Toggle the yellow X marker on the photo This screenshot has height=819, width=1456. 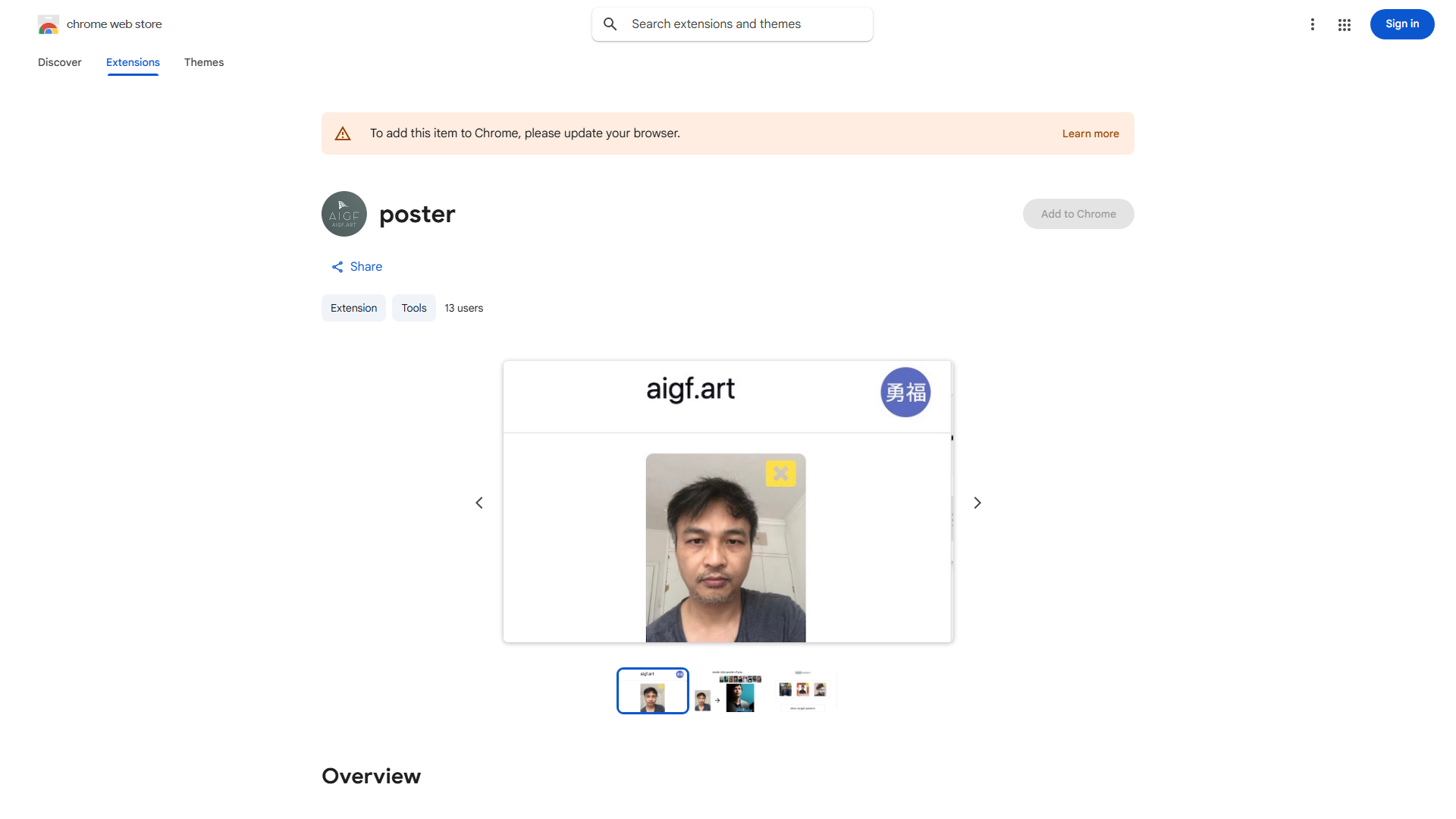782,473
